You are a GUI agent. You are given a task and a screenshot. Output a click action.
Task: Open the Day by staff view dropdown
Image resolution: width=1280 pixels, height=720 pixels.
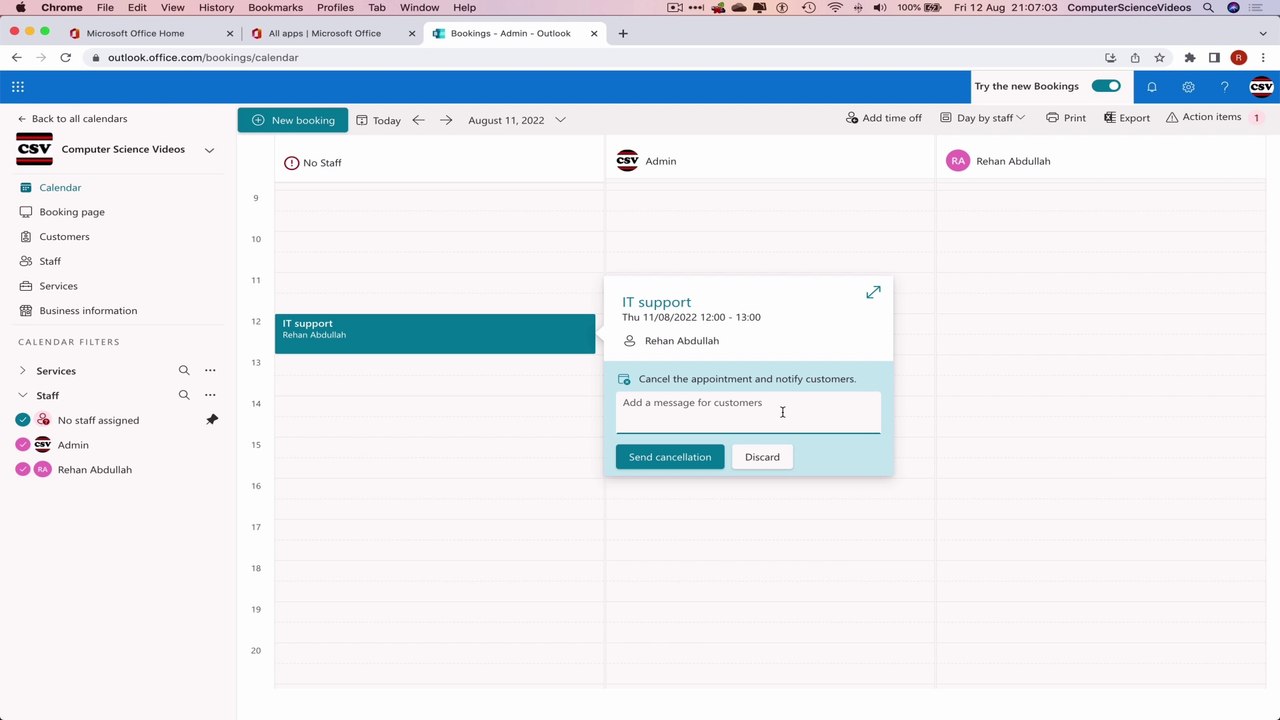983,118
